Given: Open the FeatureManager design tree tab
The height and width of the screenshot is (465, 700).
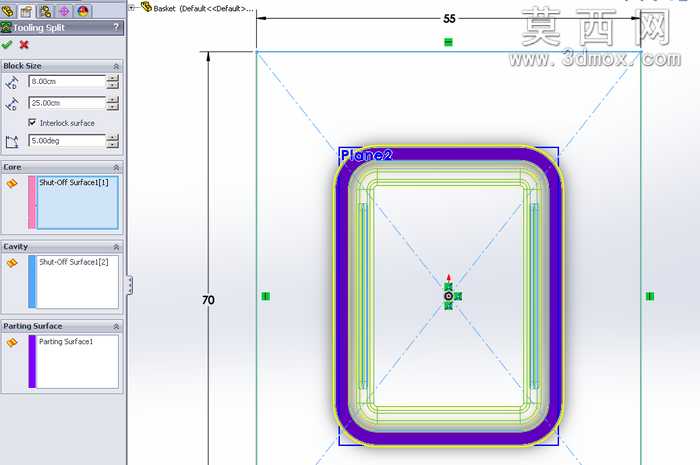Looking at the screenshot, I should (8, 11).
